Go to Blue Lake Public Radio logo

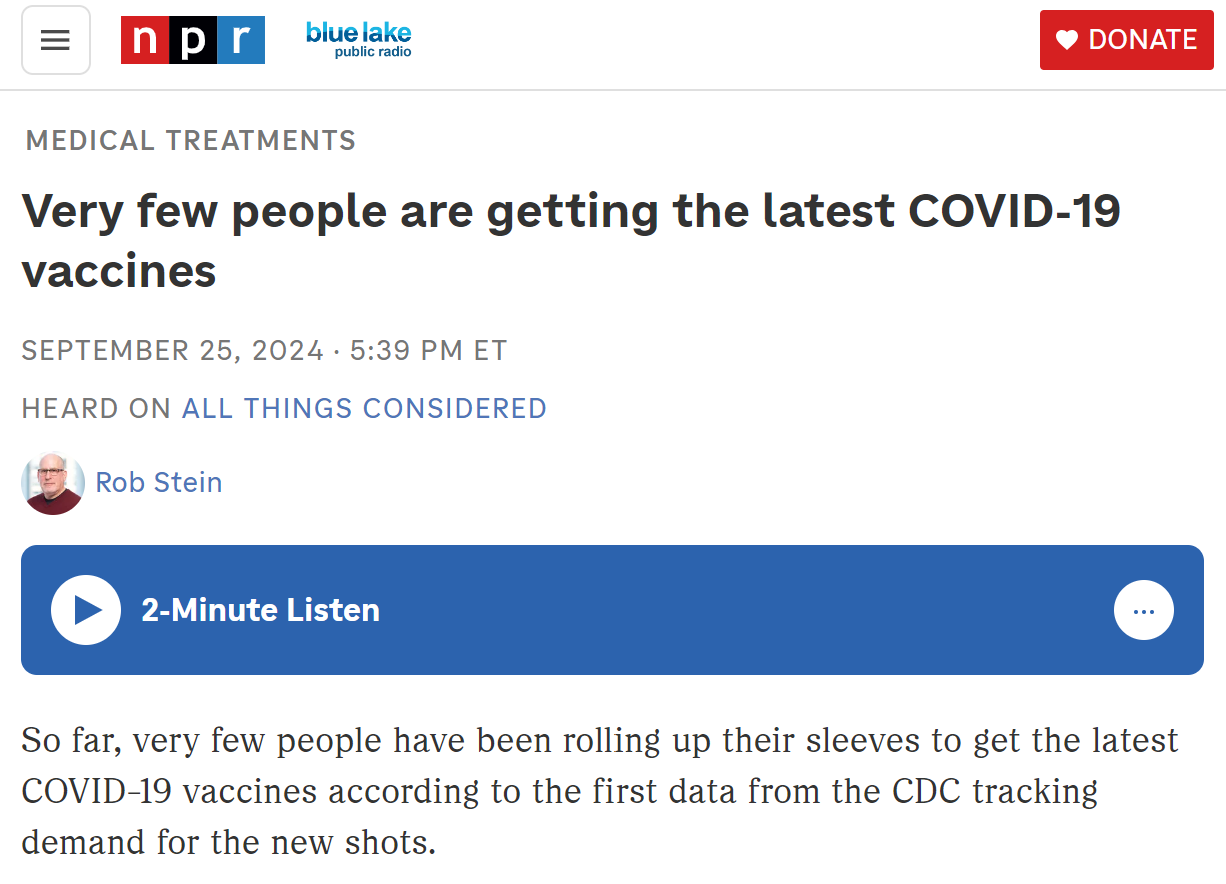pos(358,38)
